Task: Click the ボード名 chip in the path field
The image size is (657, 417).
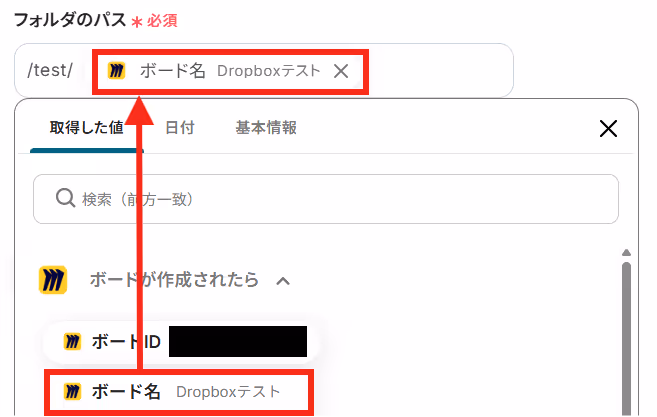Action: 230,71
